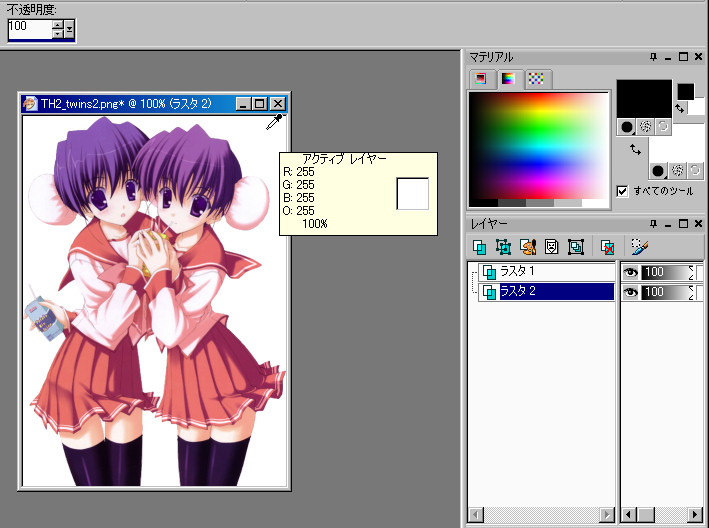Click the ラスタ 1 layer type icon

tap(489, 272)
